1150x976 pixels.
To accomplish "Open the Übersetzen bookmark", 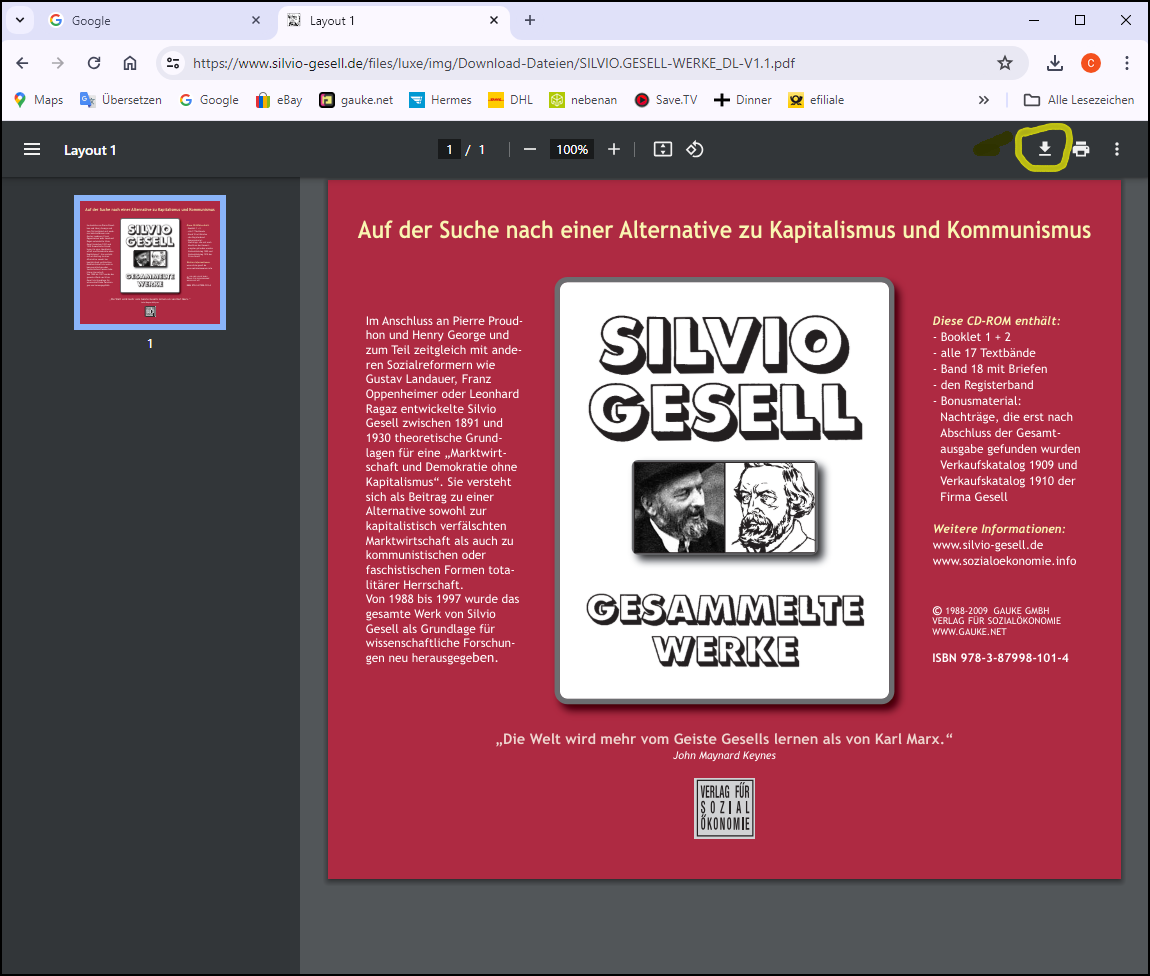I will click(121, 100).
